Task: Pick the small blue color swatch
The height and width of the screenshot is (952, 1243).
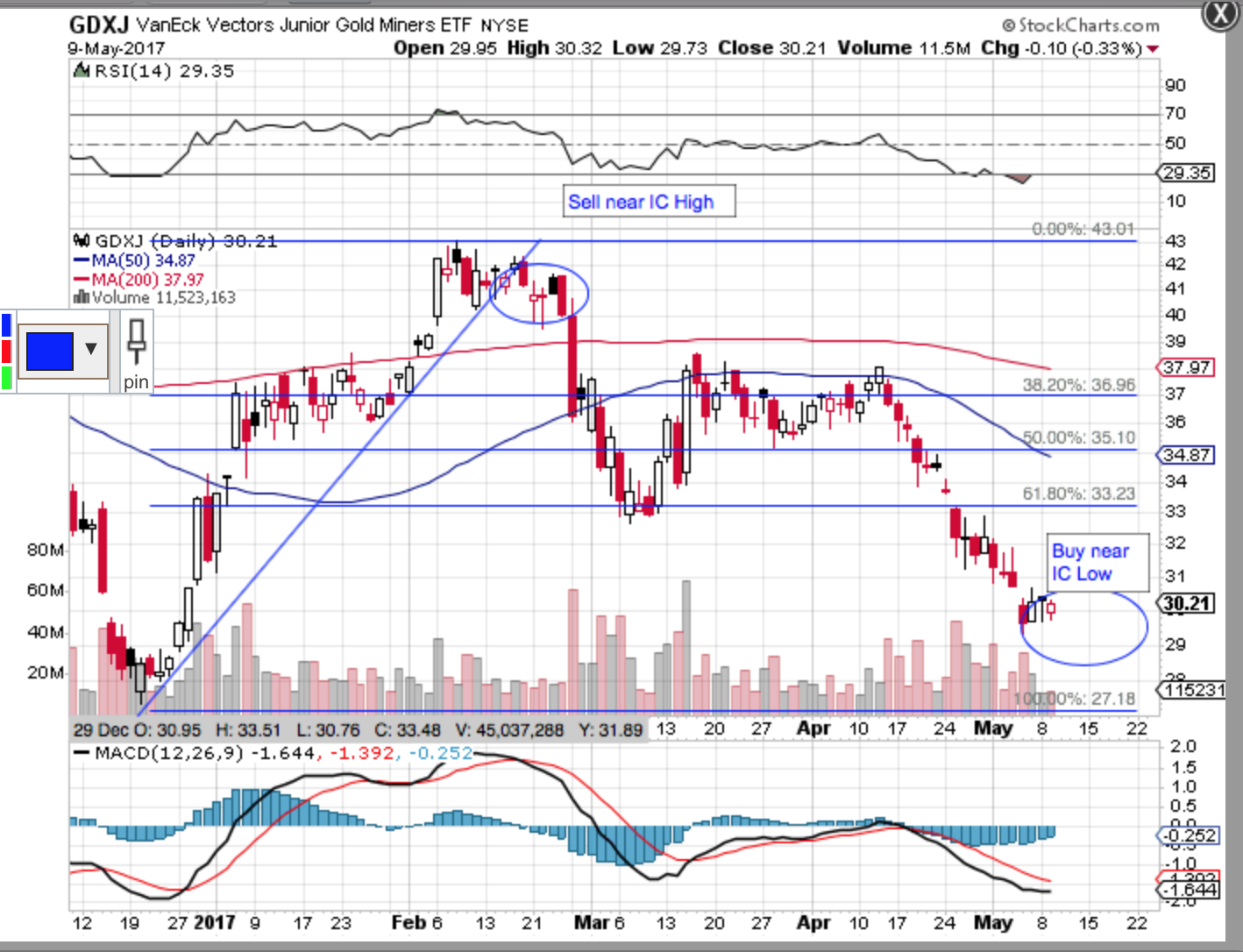Action: point(6,325)
